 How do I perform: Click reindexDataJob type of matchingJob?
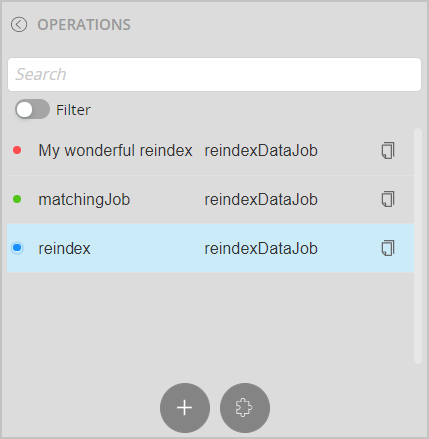pyautogui.click(x=261, y=200)
